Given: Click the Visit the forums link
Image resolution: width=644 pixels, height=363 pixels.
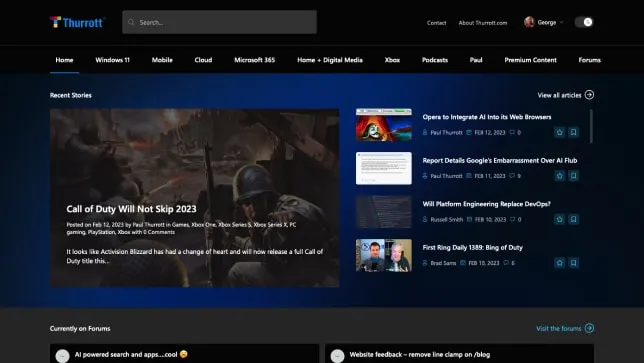Looking at the screenshot, I should click(559, 329).
